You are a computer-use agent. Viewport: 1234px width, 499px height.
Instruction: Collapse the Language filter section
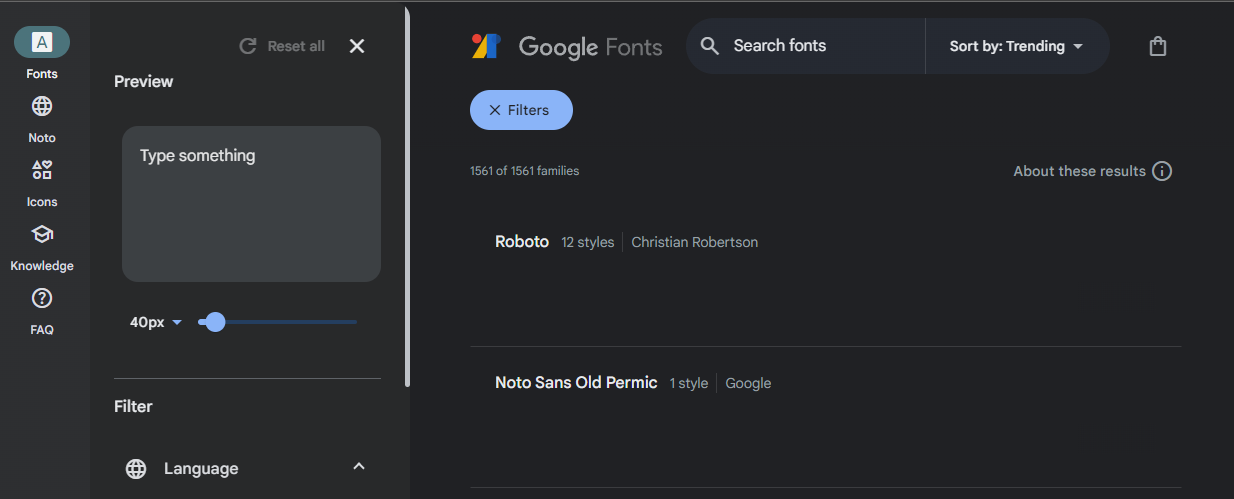[359, 467]
